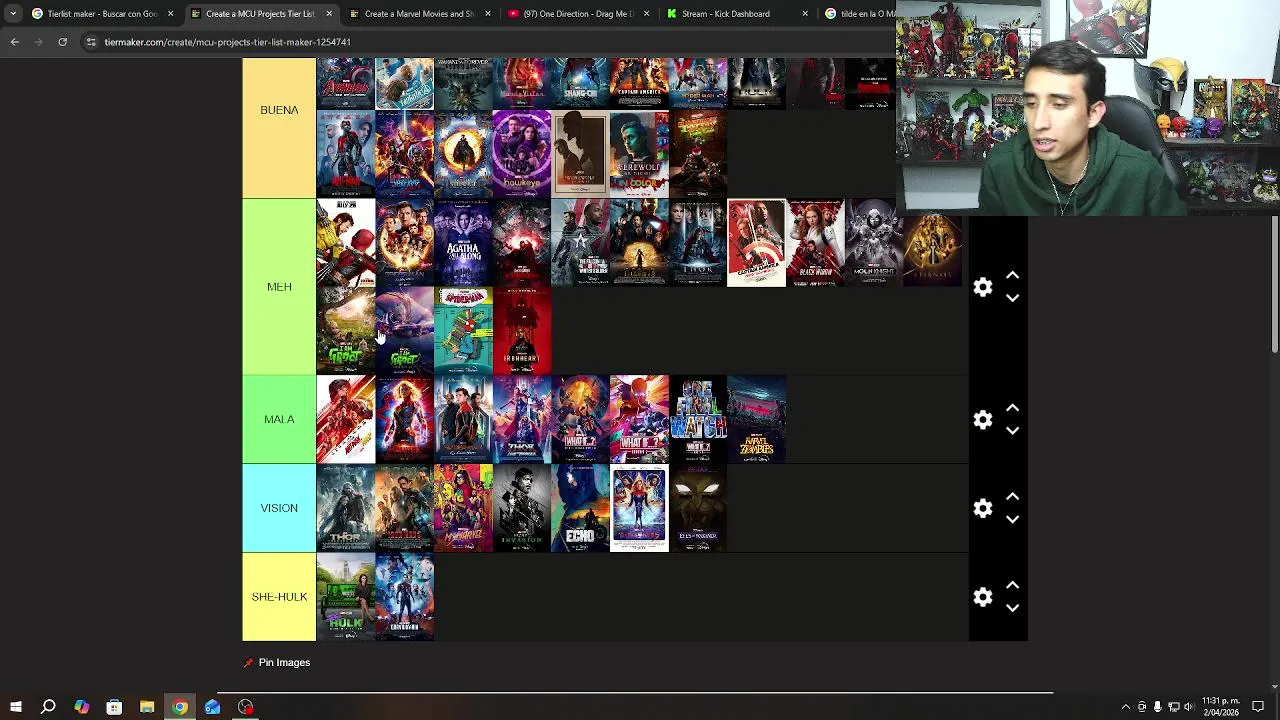Viewport: 1280px width, 720px height.
Task: Select the VISION tier label
Action: pos(279,508)
